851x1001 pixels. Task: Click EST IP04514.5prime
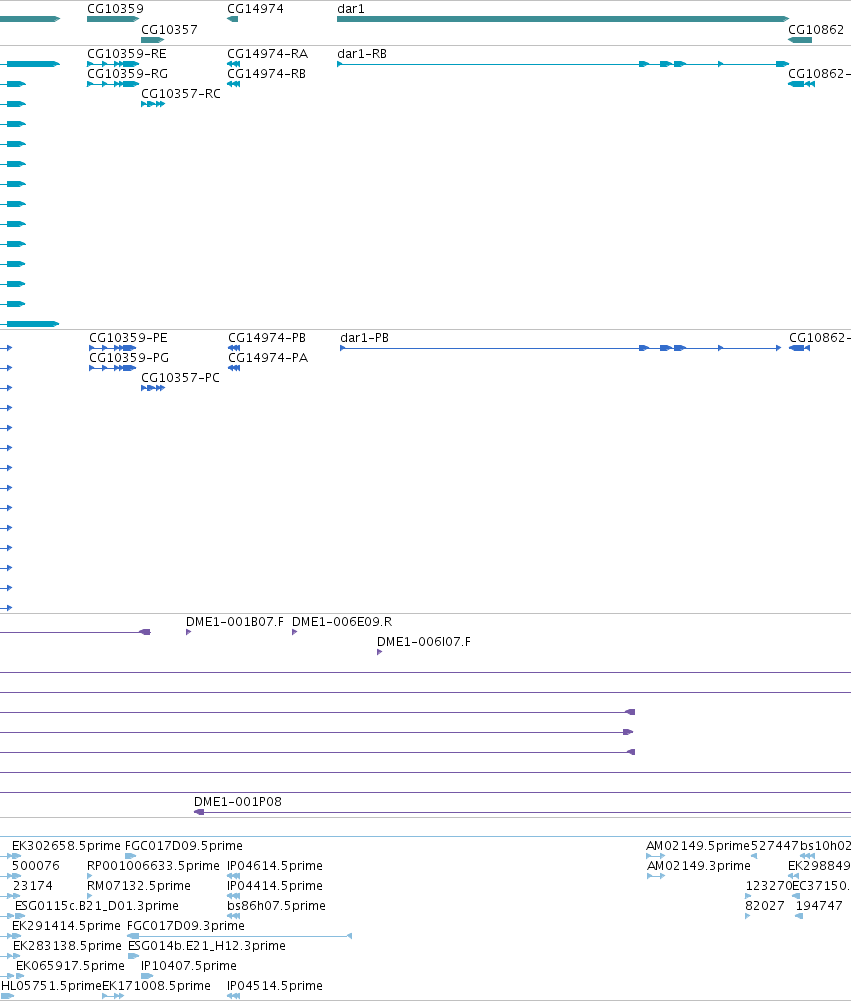[x=275, y=986]
